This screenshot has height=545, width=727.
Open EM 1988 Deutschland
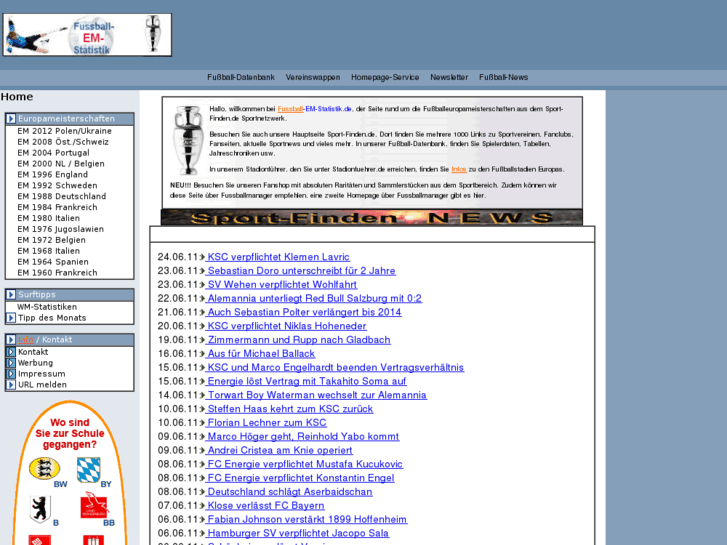(x=62, y=197)
